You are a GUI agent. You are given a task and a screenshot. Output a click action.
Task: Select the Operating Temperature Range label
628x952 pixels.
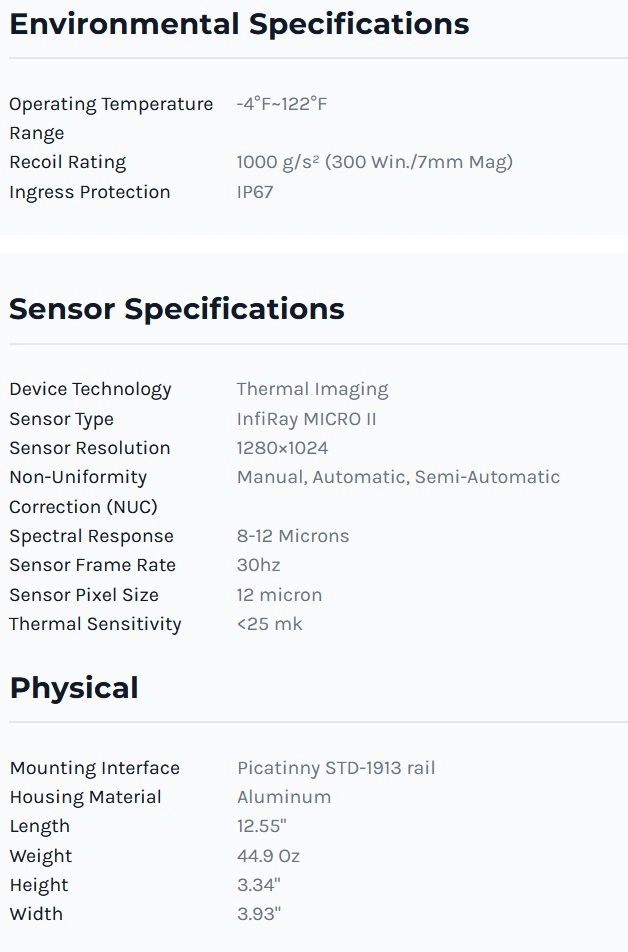111,118
